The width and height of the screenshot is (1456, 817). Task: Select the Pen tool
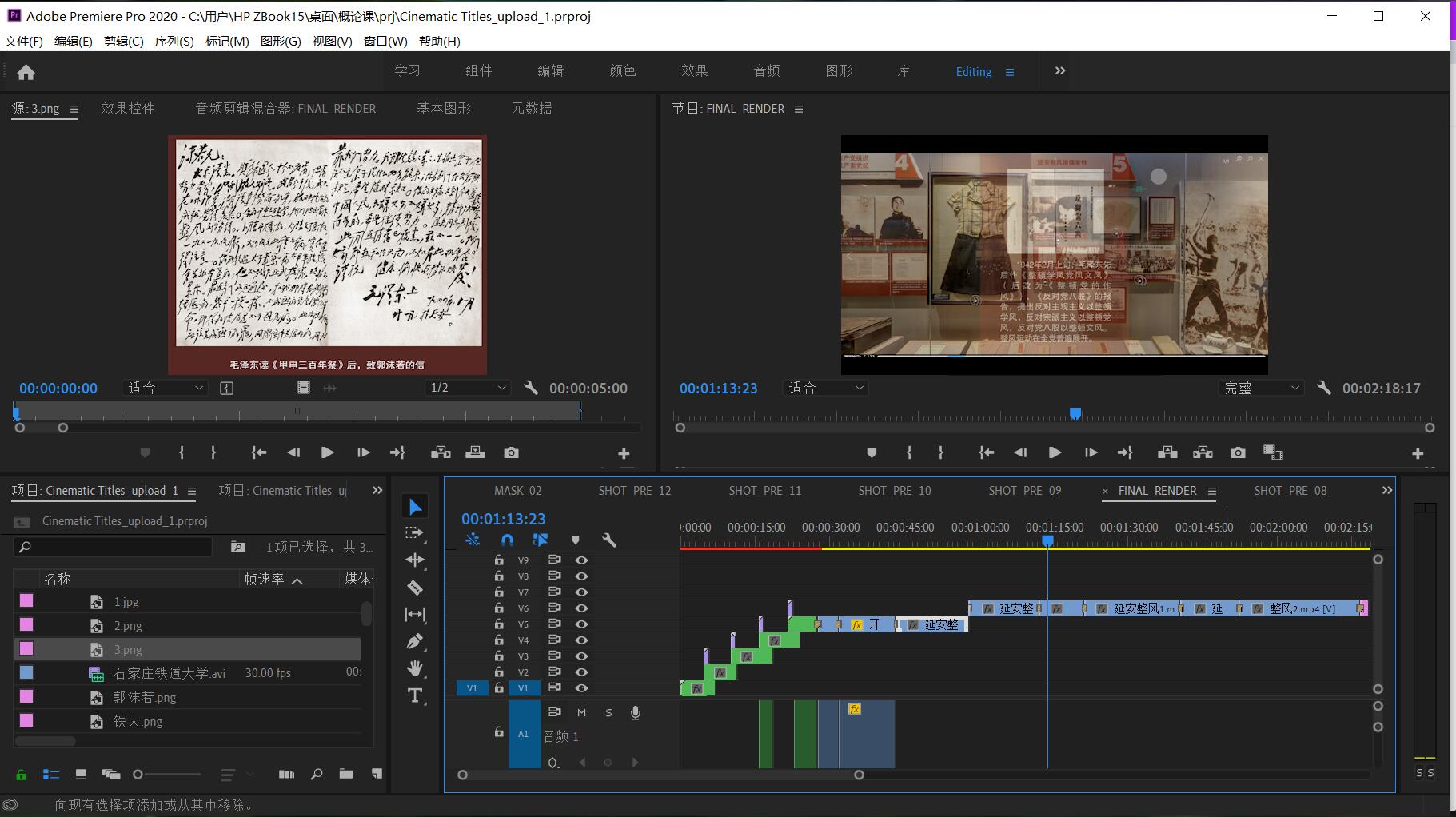[415, 641]
